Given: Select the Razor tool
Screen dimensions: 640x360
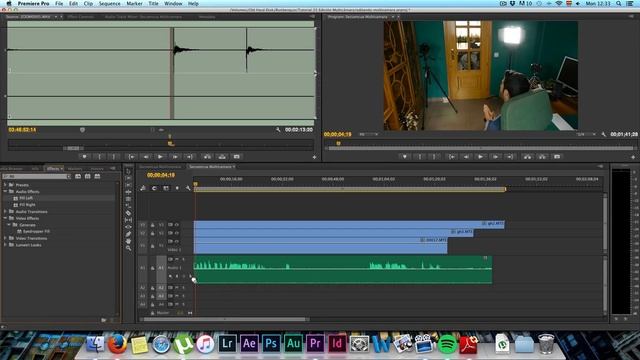Looking at the screenshot, I should pos(129,213).
